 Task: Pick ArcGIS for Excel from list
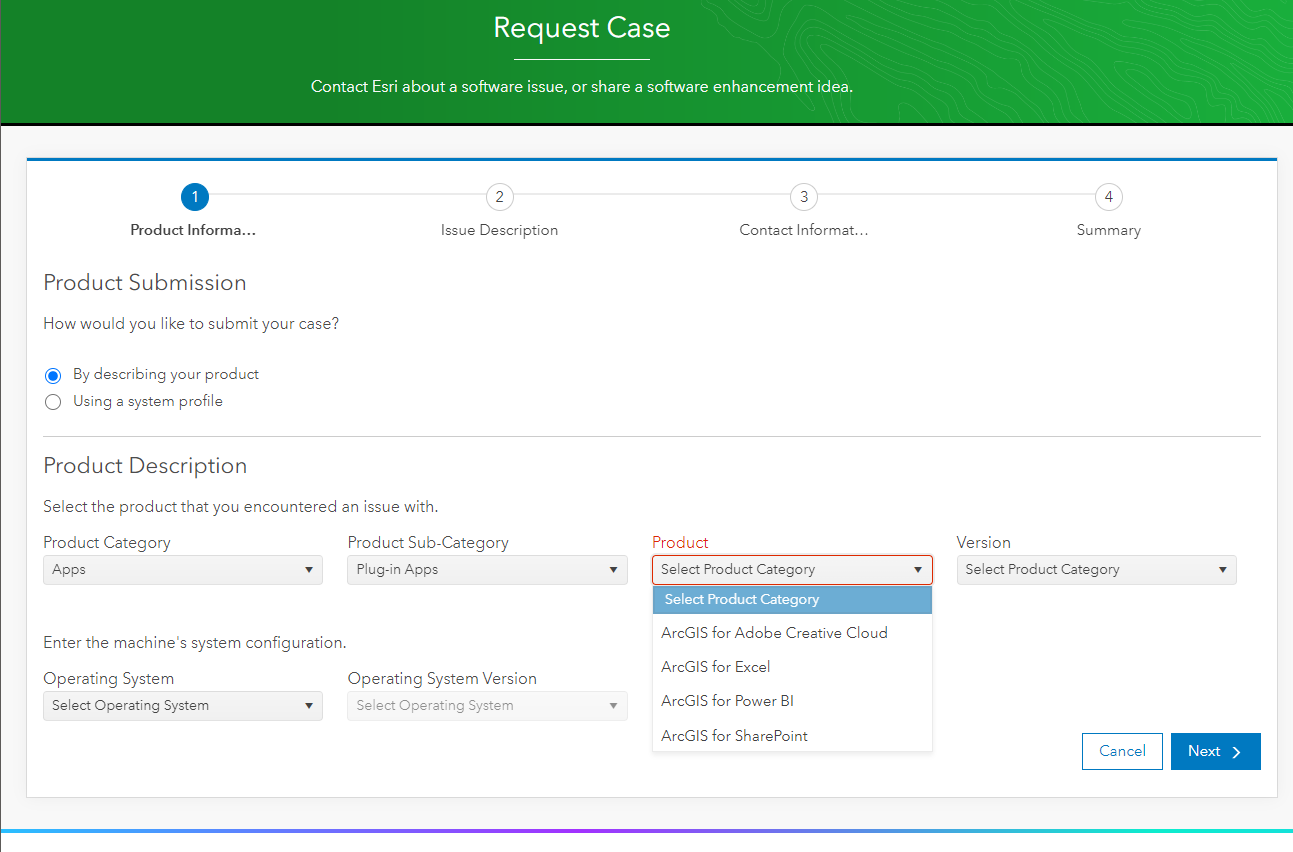tap(716, 667)
